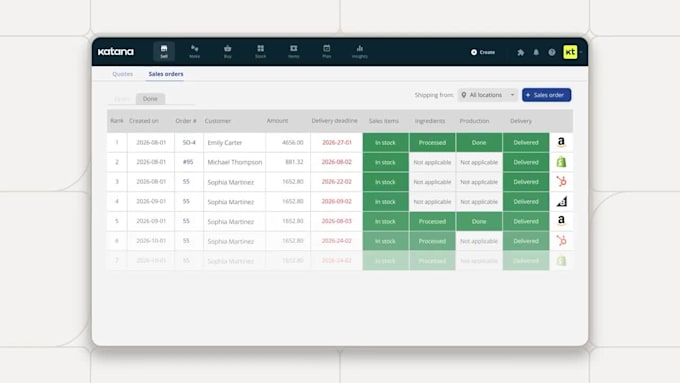The height and width of the screenshot is (383, 680).
Task: Select the Done status tab
Action: point(150,99)
